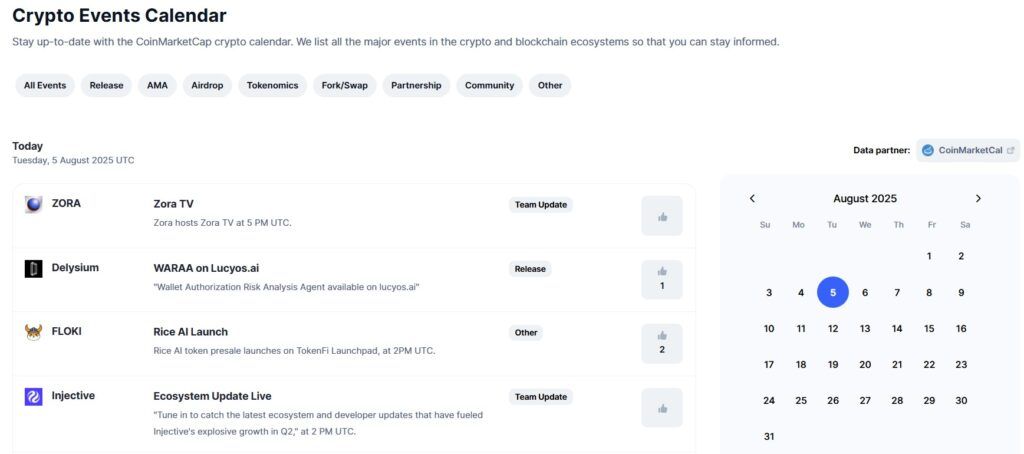Filter by Fork/Swap category
The width and height of the screenshot is (1024, 454).
pyautogui.click(x=344, y=85)
